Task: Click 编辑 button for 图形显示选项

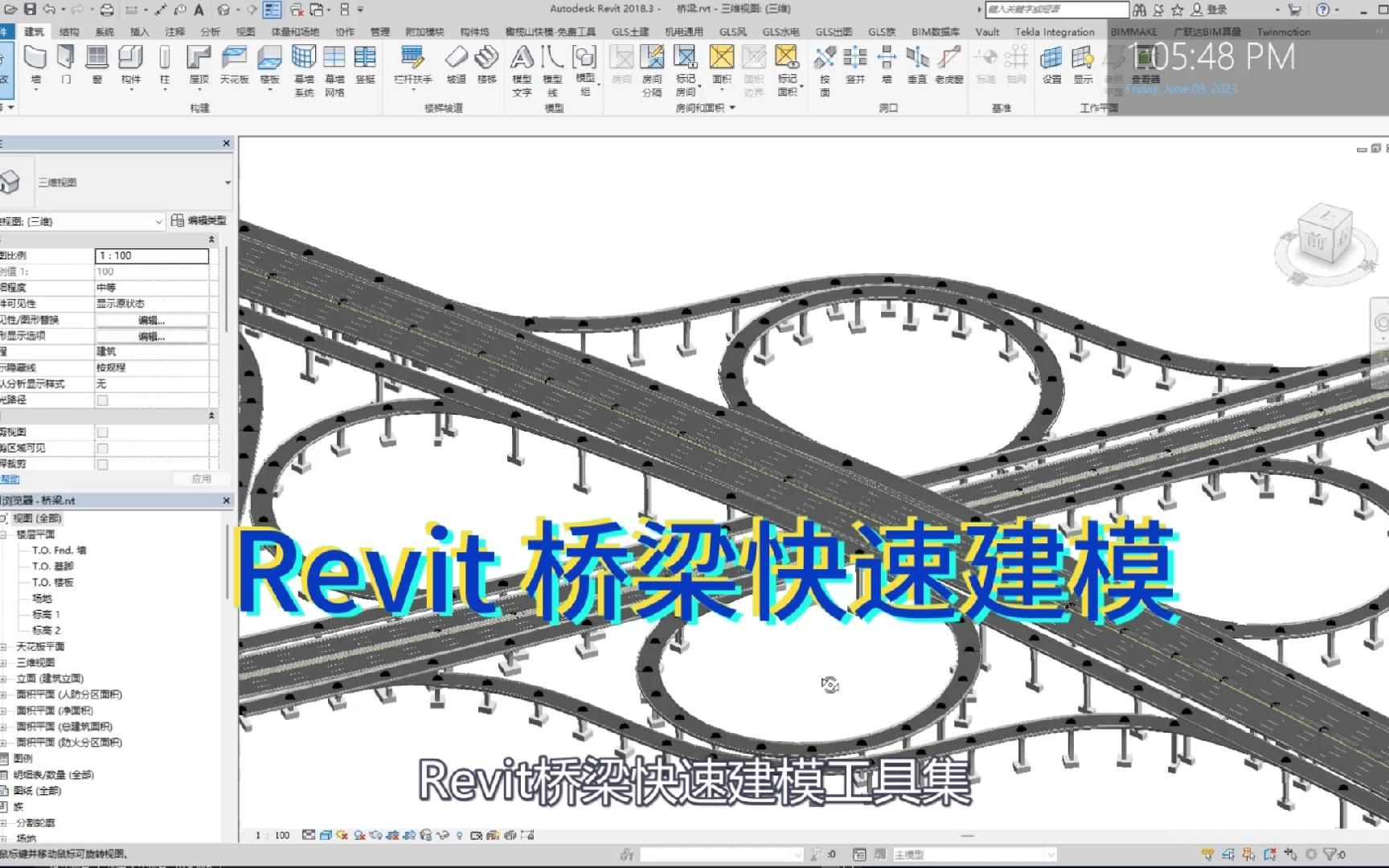Action: 152,336
